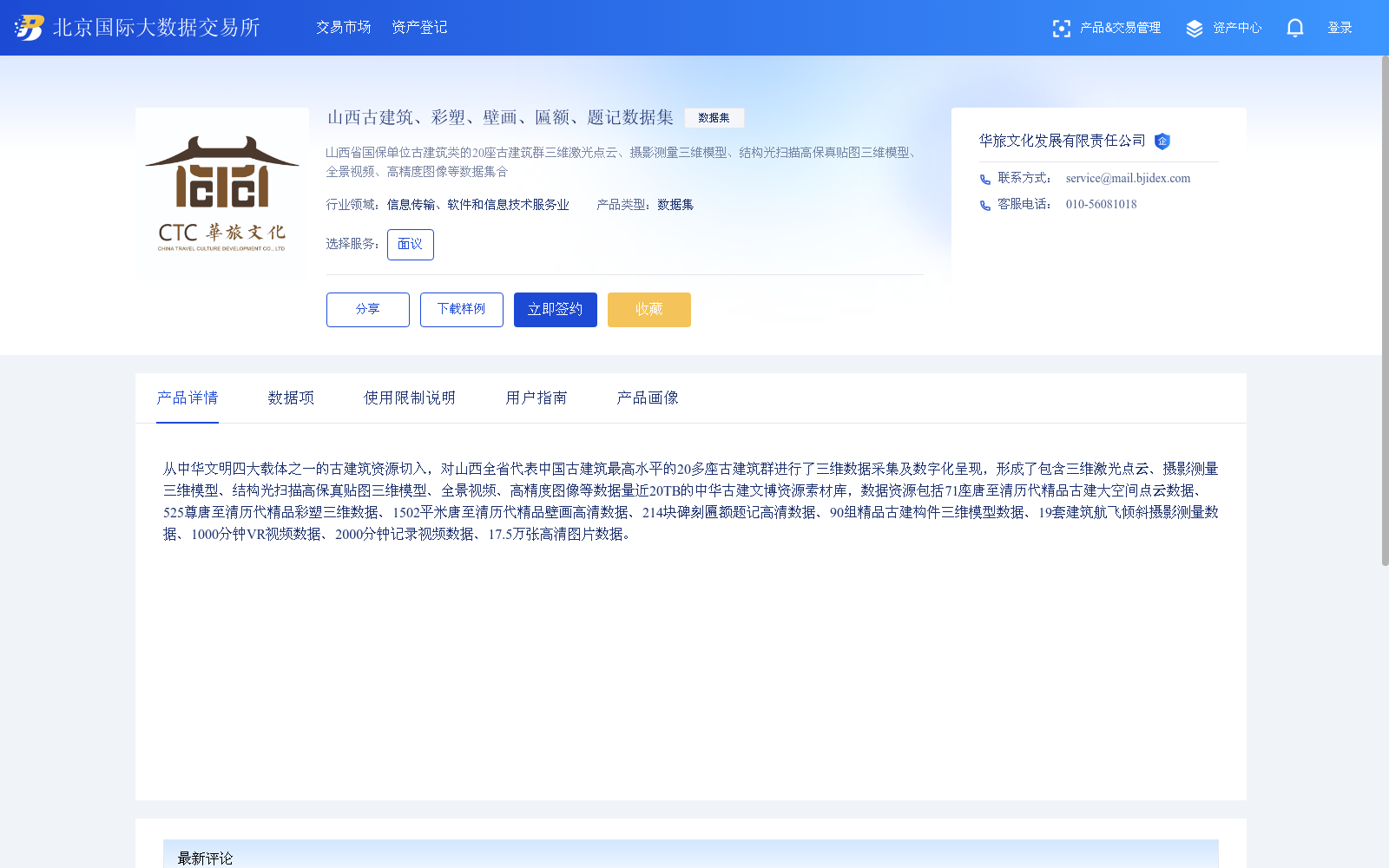
Task: Click company name 华旅文化发展有限责任公司
Action: [x=1063, y=141]
